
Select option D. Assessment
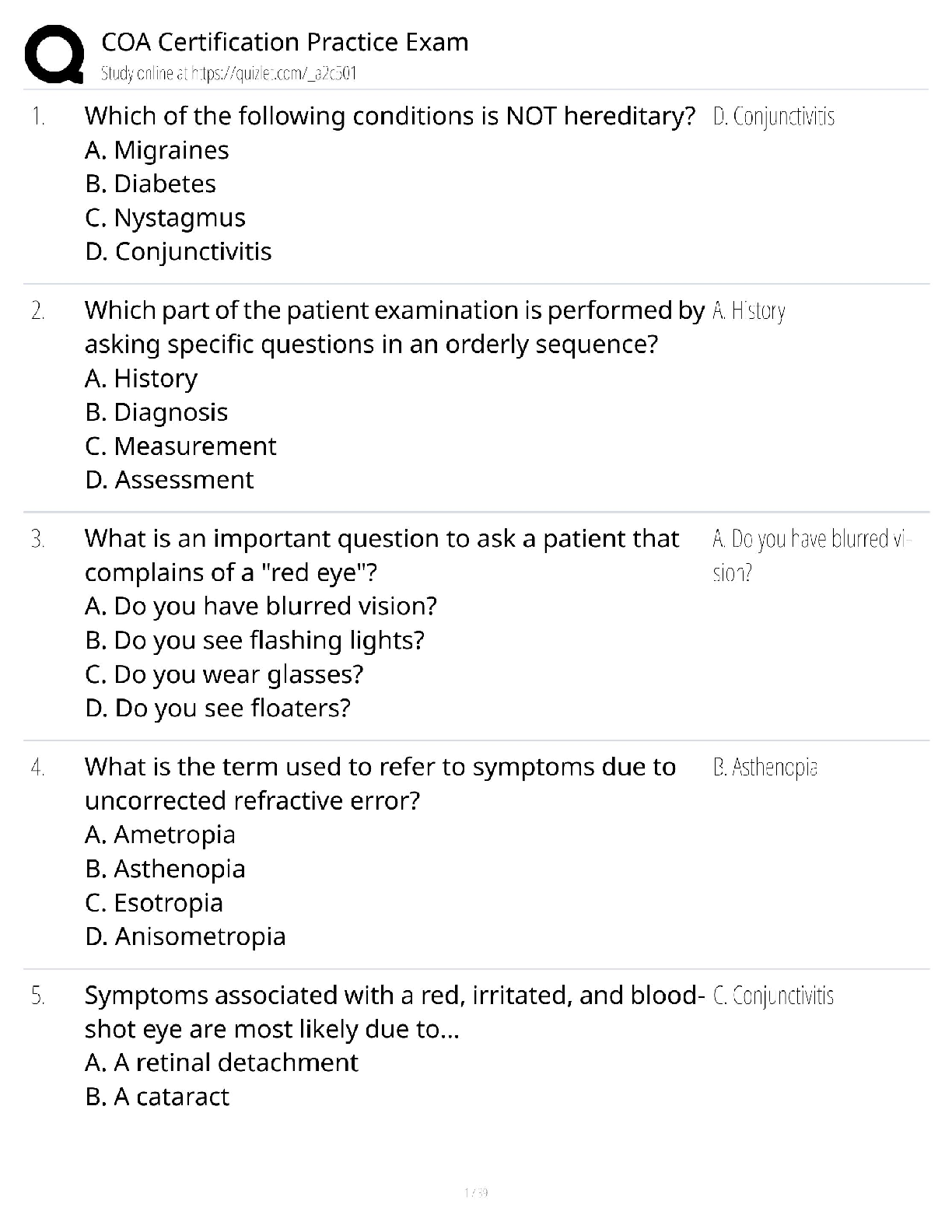pos(170,480)
